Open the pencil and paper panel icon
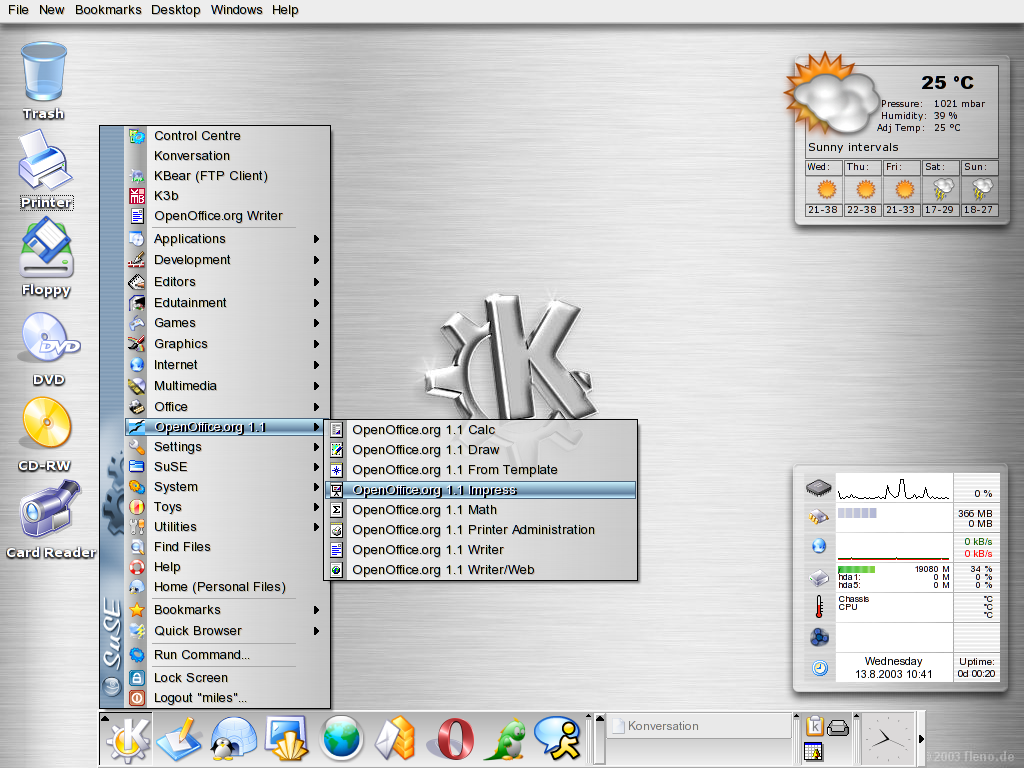 (179, 739)
